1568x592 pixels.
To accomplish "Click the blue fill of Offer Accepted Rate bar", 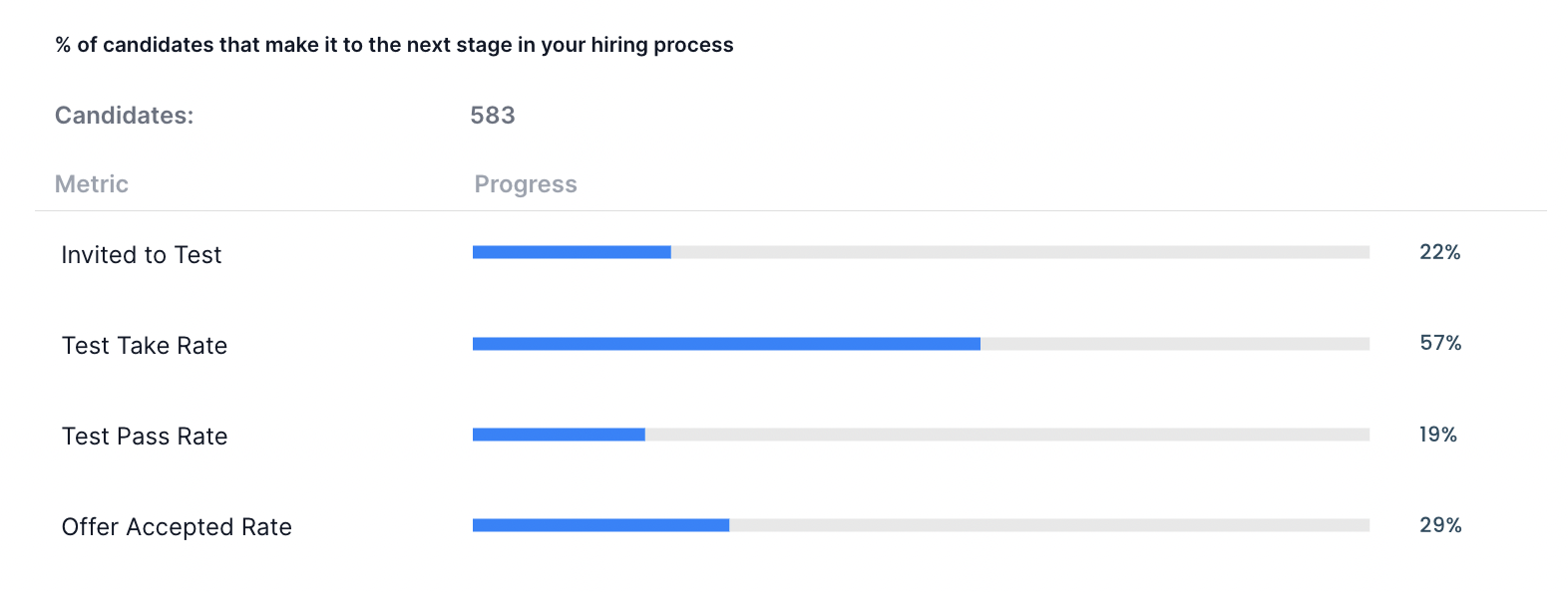I will 600,525.
